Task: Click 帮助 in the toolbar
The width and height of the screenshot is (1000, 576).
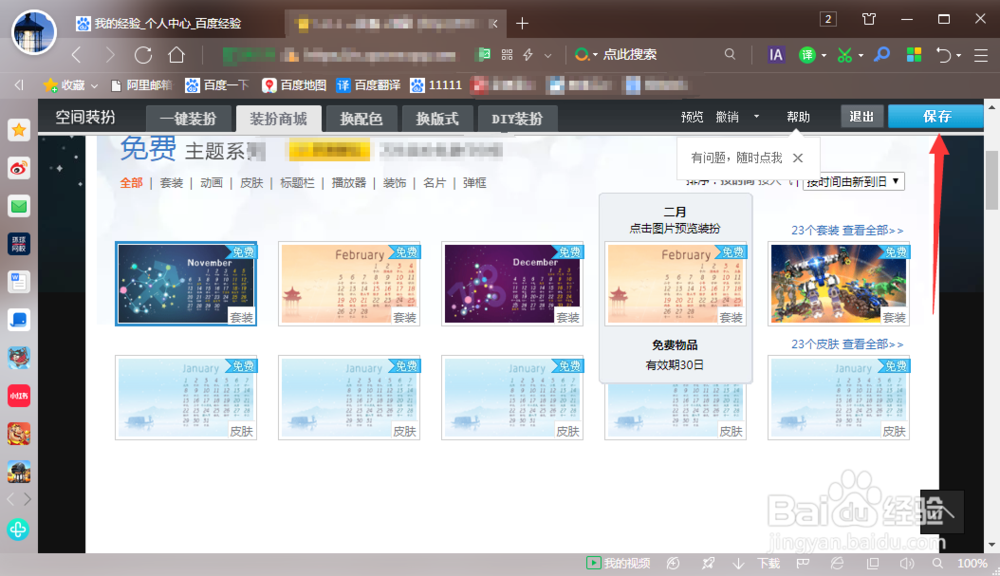Action: [798, 117]
